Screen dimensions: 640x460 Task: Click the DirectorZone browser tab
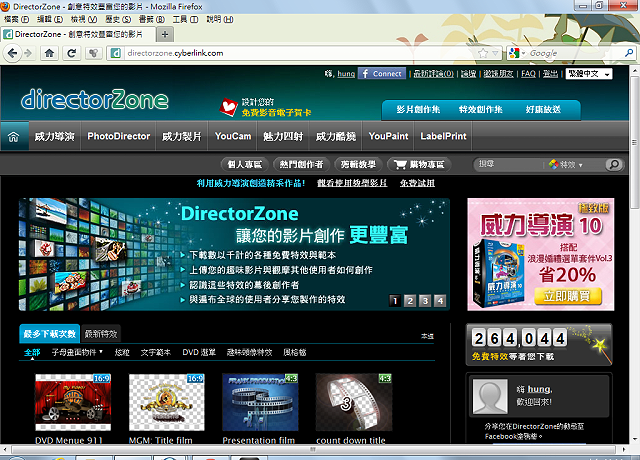click(78, 34)
